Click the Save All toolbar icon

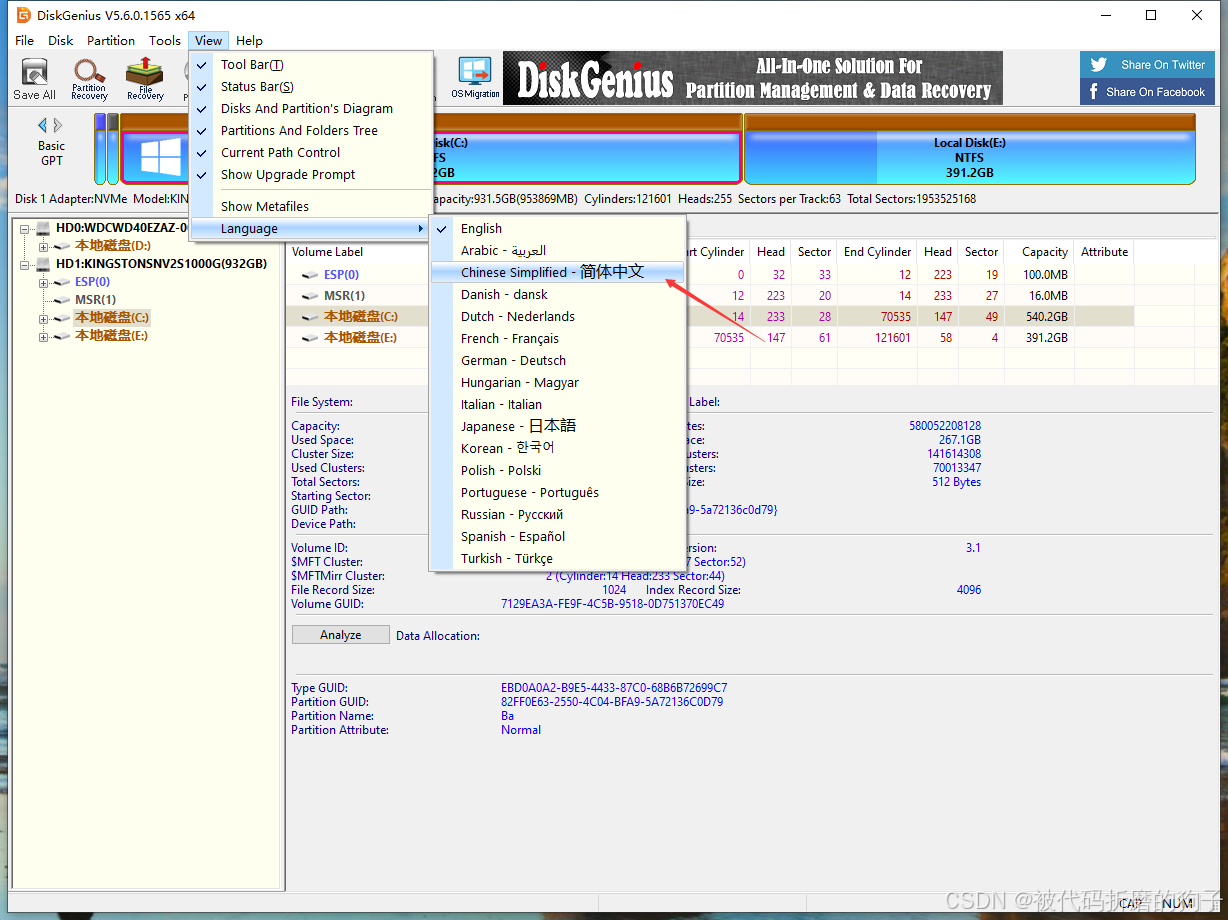tap(34, 79)
